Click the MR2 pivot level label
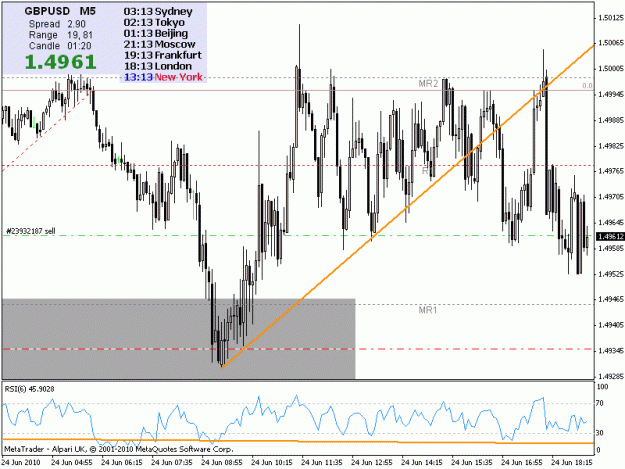The height and width of the screenshot is (469, 625). [428, 84]
